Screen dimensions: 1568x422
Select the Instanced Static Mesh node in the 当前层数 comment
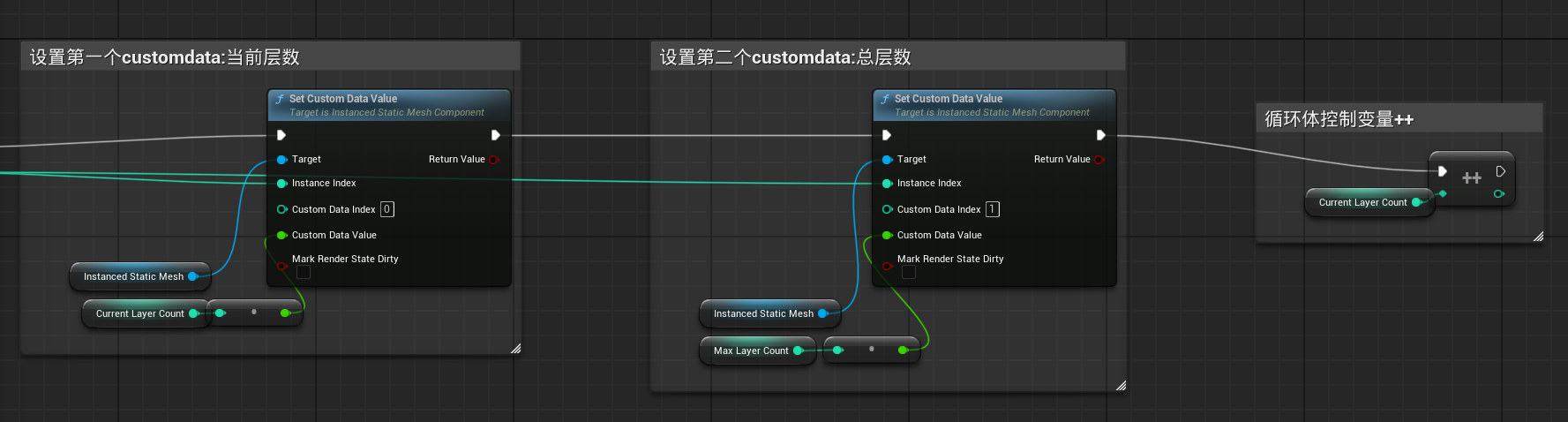click(x=139, y=276)
